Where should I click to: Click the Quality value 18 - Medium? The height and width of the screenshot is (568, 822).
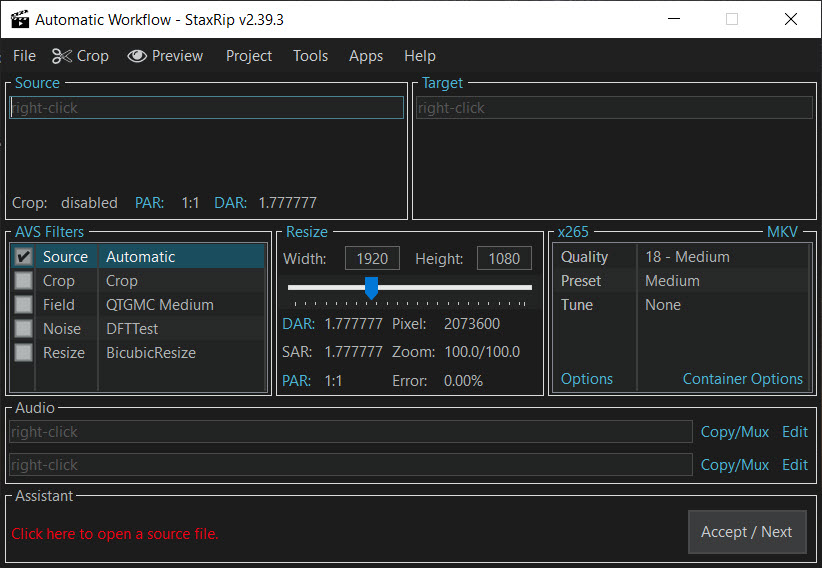[687, 256]
